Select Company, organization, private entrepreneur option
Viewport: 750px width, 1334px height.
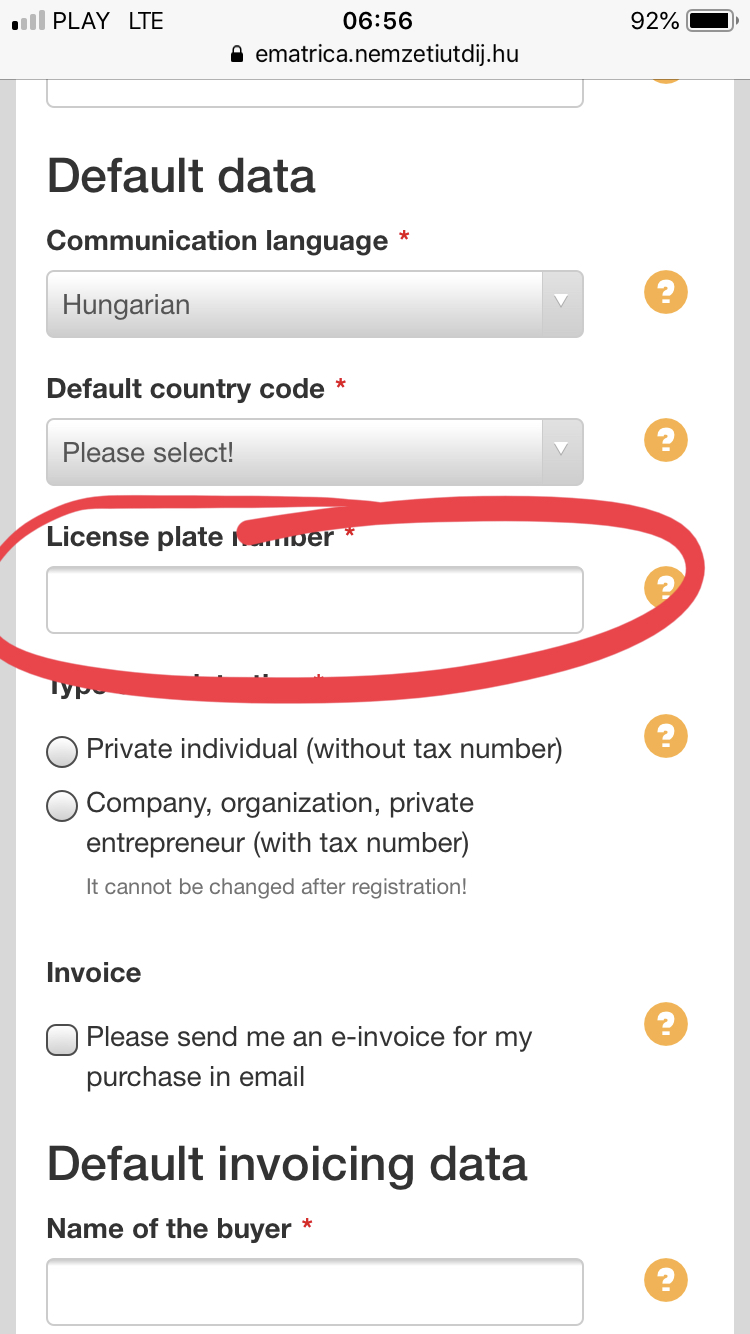[x=63, y=805]
